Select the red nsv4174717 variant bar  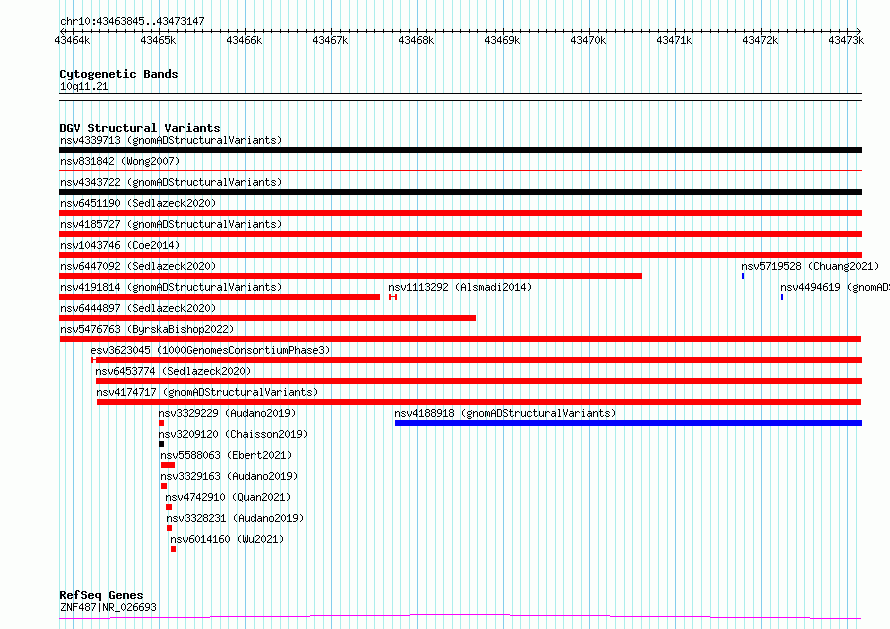coord(479,402)
